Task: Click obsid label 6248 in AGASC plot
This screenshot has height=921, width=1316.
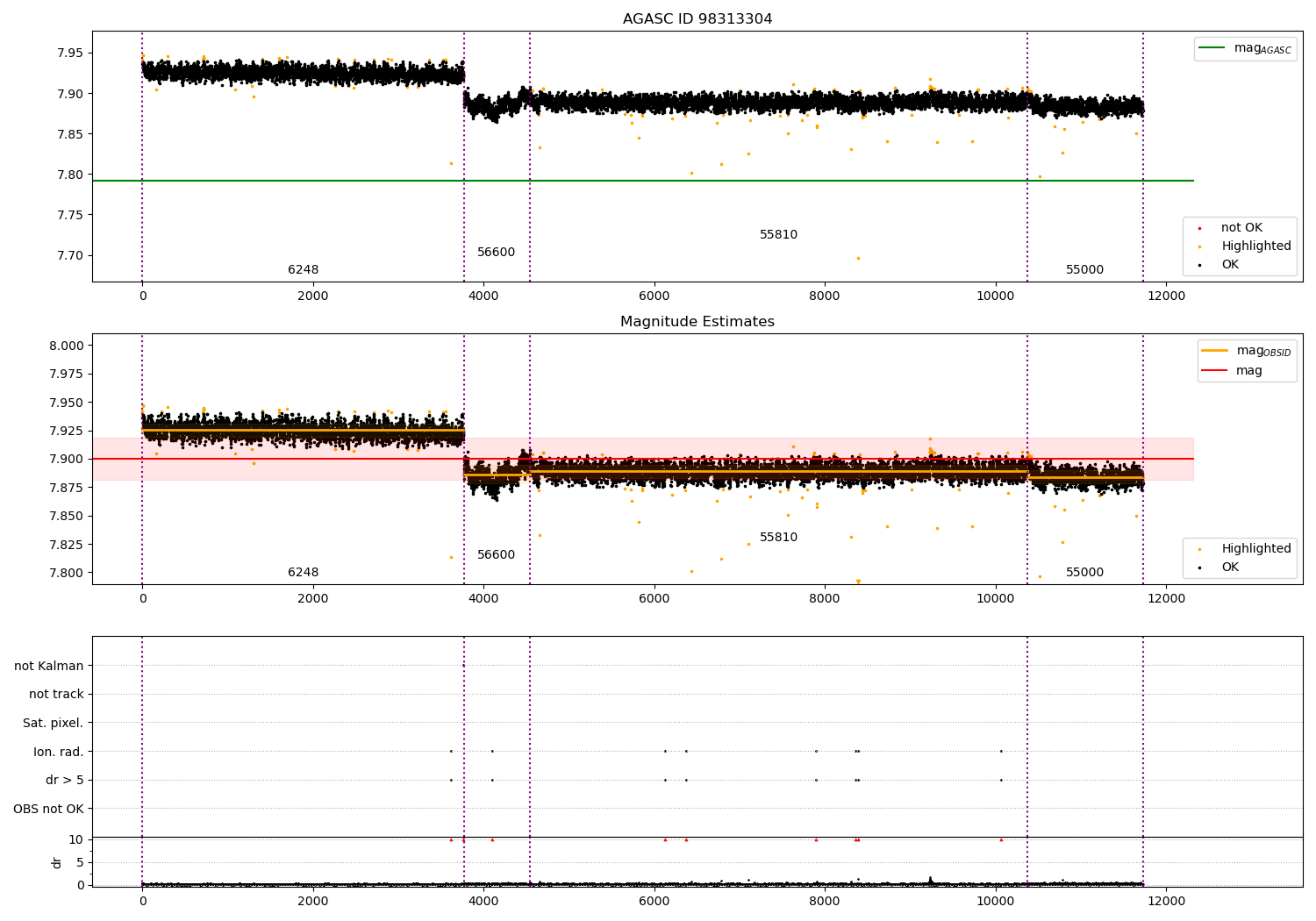Action: pos(304,270)
